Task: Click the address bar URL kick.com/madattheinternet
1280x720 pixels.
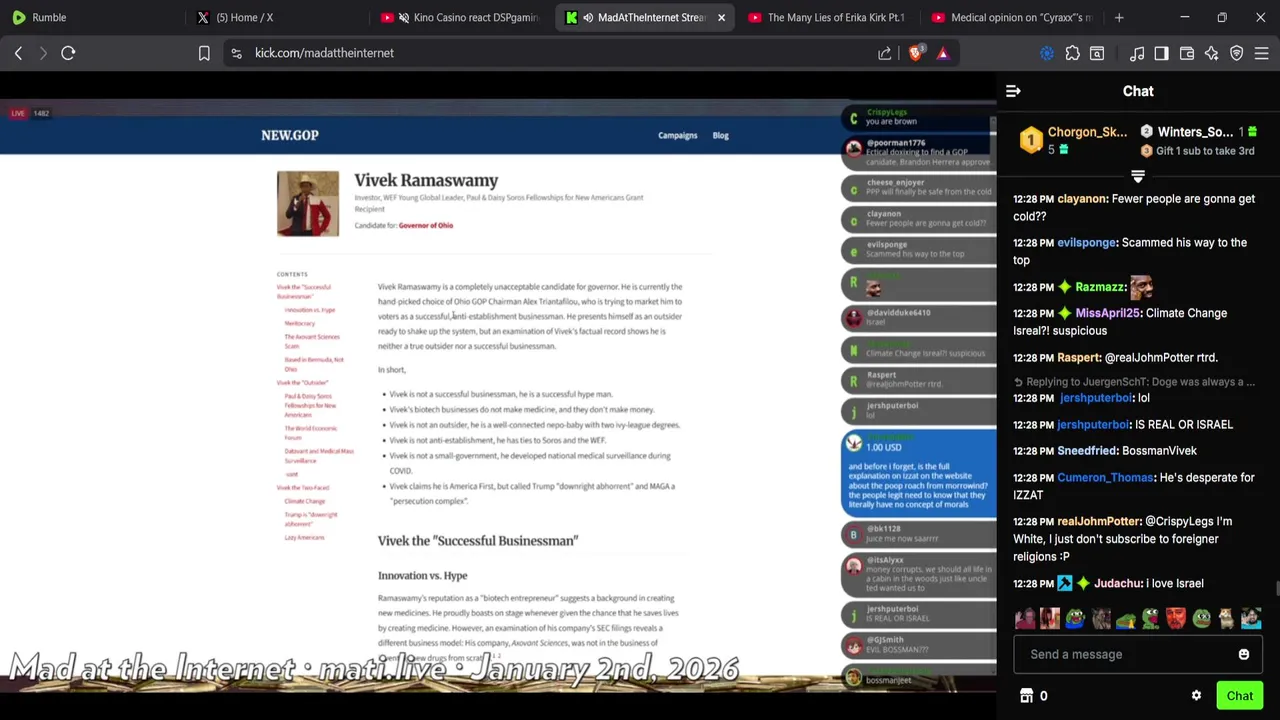Action: point(324,53)
